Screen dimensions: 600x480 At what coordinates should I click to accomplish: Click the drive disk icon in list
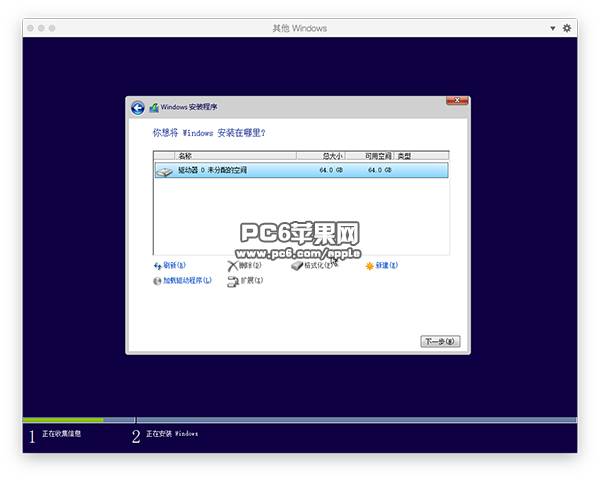point(165,171)
